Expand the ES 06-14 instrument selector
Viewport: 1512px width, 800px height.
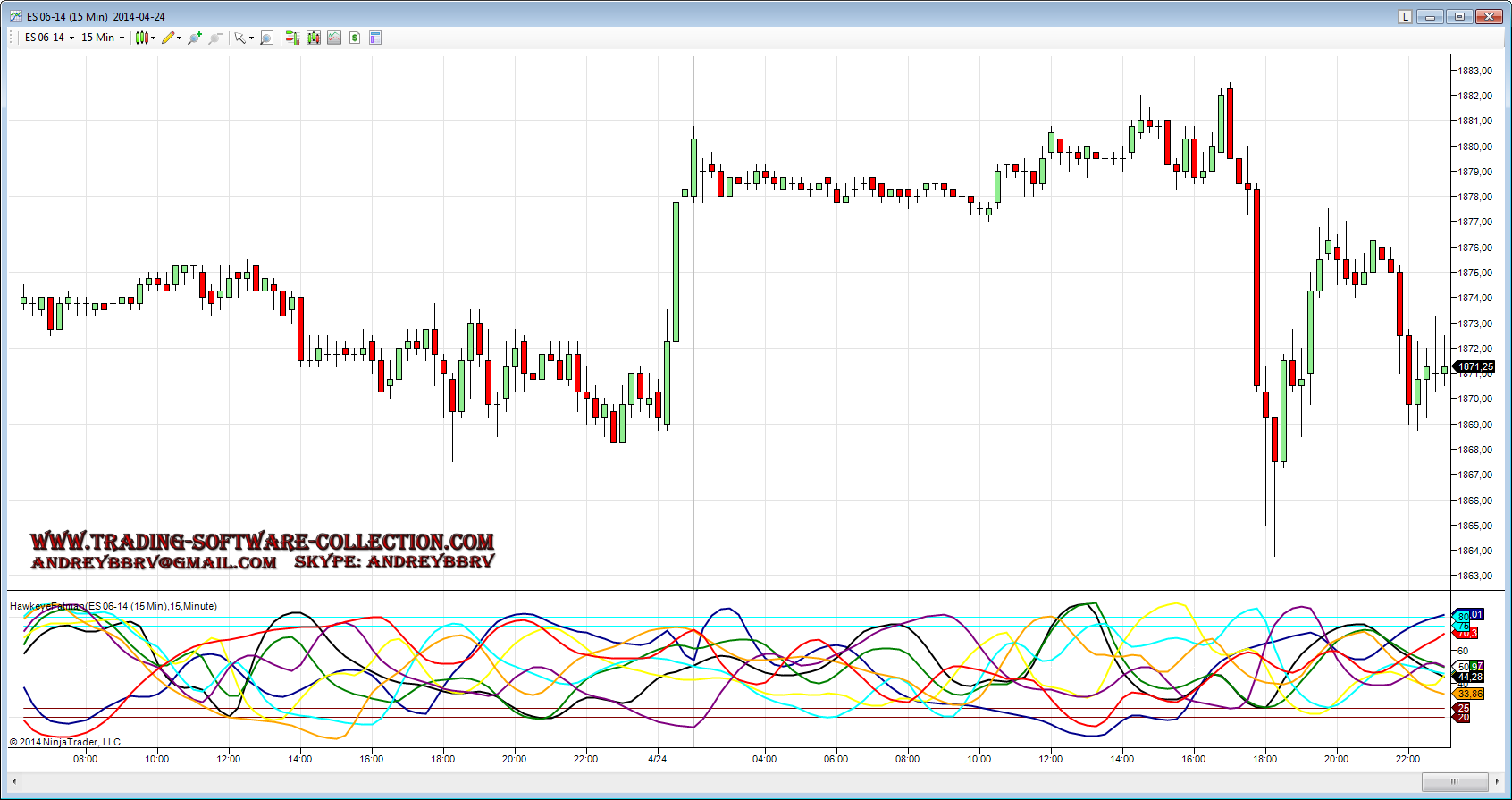[49, 38]
